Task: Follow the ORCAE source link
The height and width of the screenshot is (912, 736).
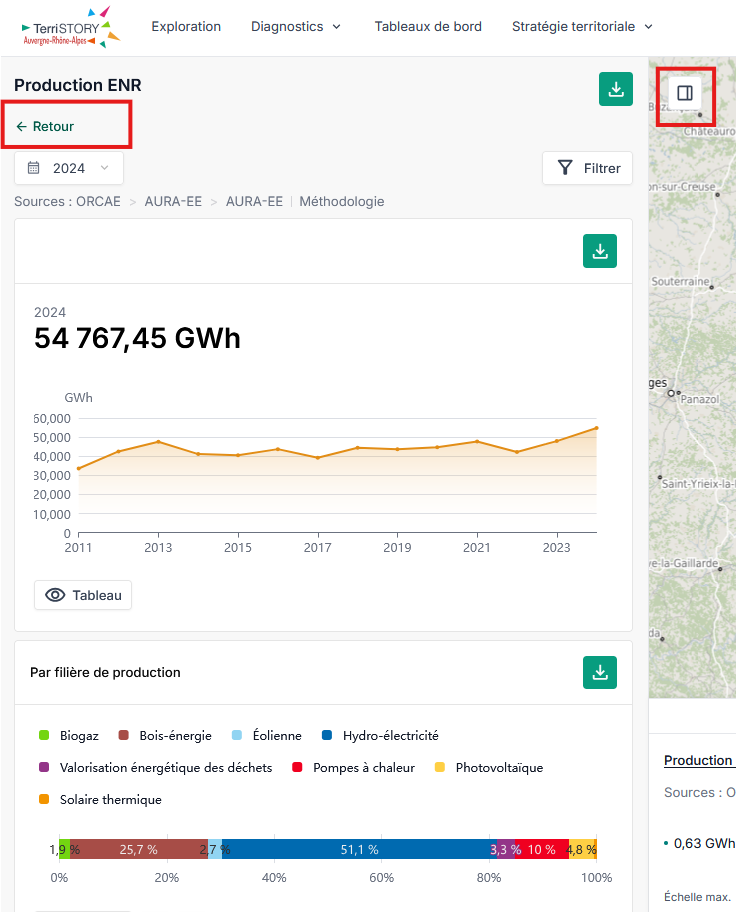Action: (98, 201)
